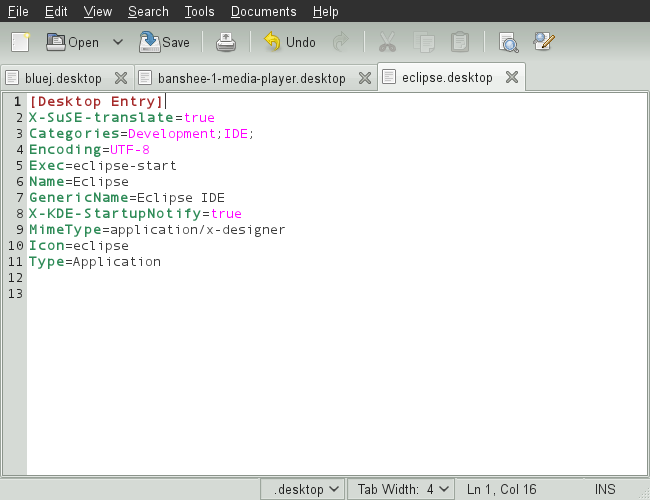The image size is (650, 500).
Task: Open Find with the magnifier icon
Action: 508,42
